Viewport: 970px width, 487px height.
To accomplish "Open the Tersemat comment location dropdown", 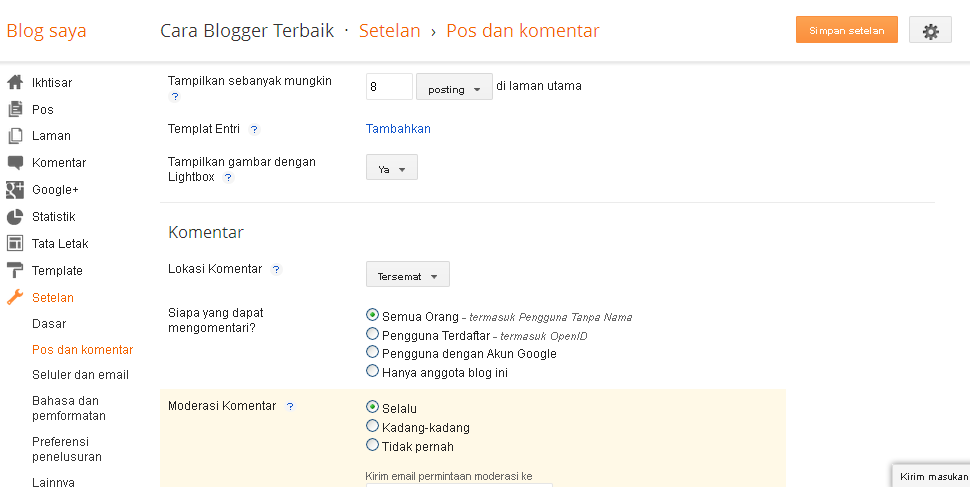I will [x=408, y=274].
